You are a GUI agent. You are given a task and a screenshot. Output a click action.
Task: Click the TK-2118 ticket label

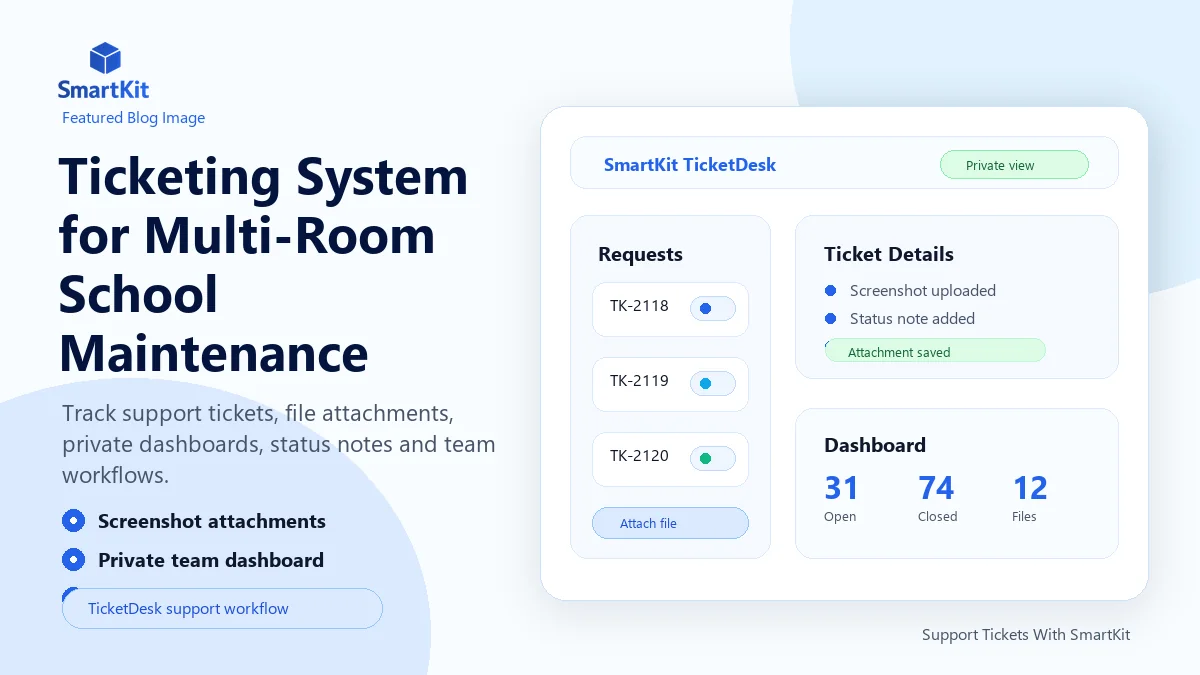[639, 306]
